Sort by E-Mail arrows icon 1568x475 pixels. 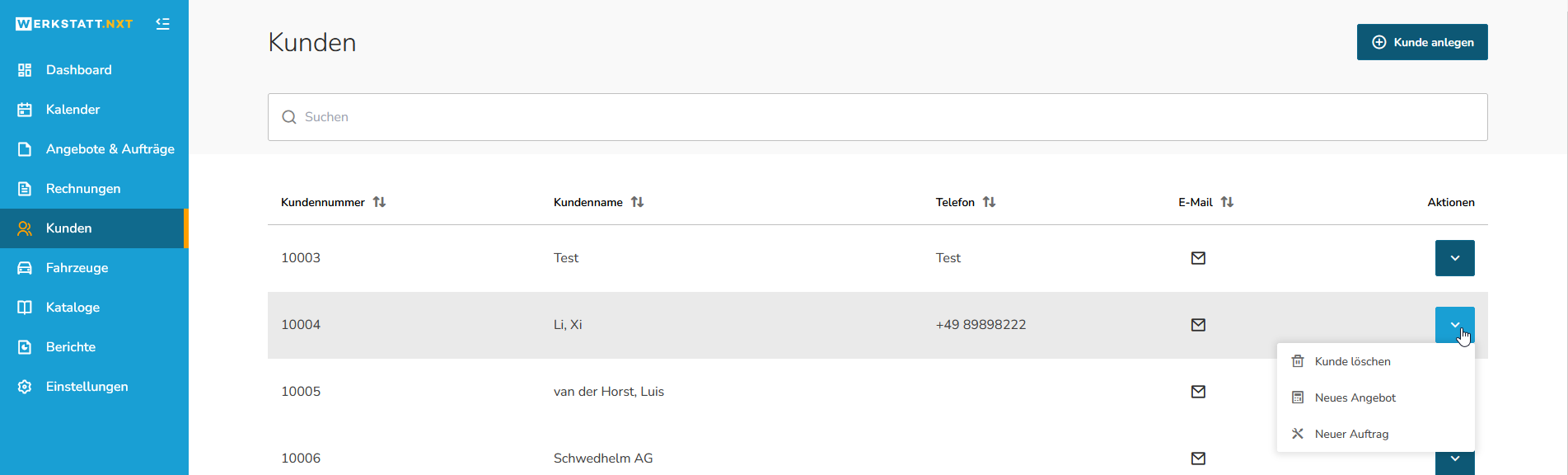[1227, 202]
